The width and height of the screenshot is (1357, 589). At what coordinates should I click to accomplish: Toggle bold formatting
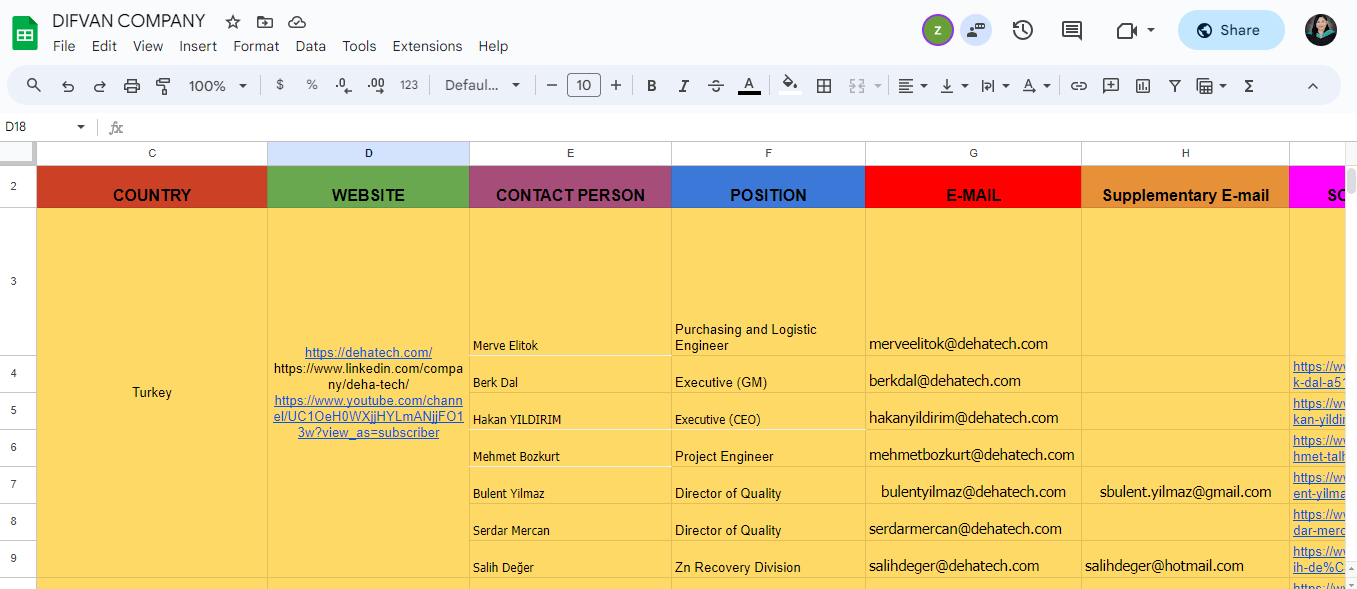[651, 86]
